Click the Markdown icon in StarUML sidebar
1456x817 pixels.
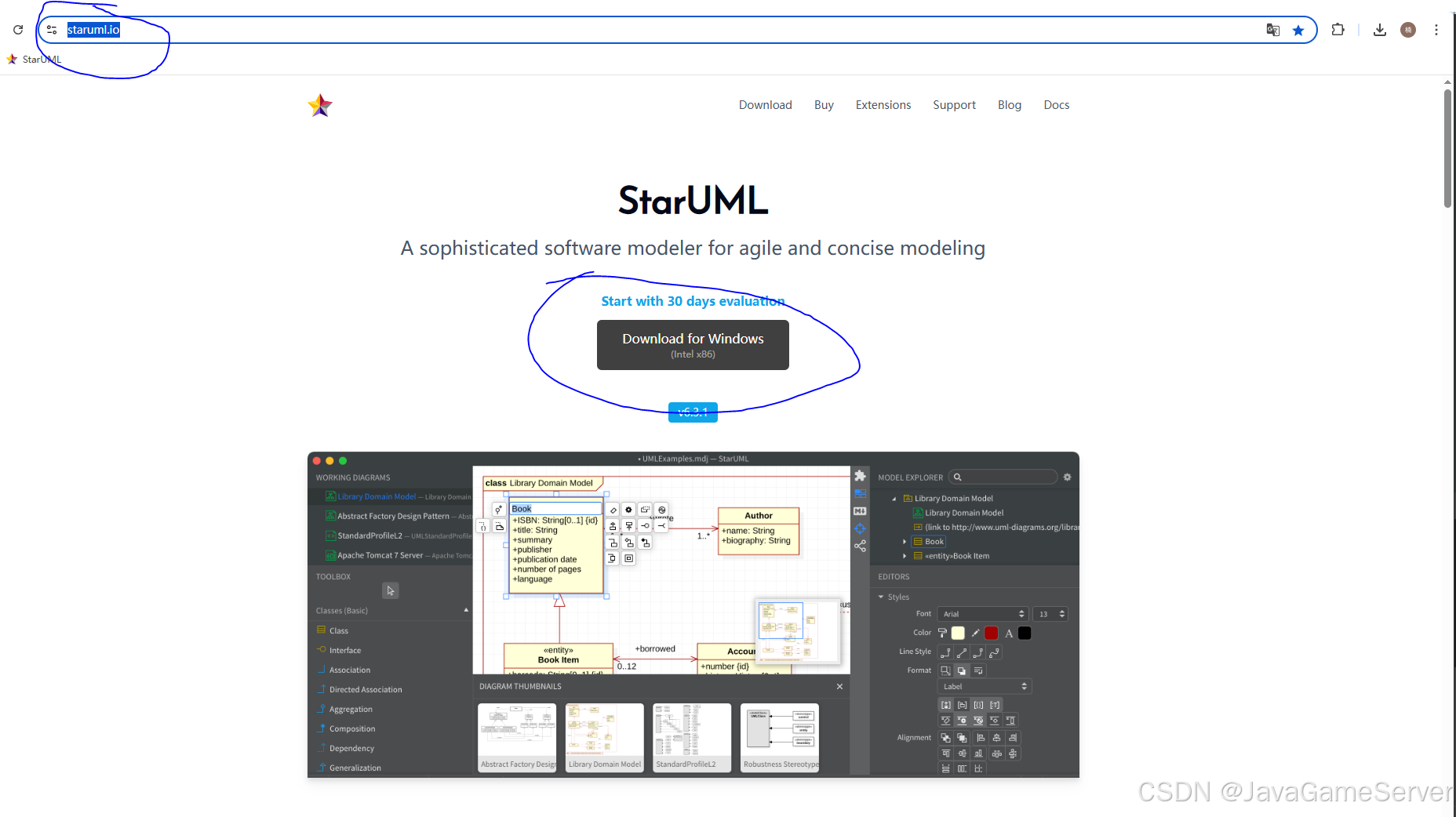pyautogui.click(x=860, y=511)
